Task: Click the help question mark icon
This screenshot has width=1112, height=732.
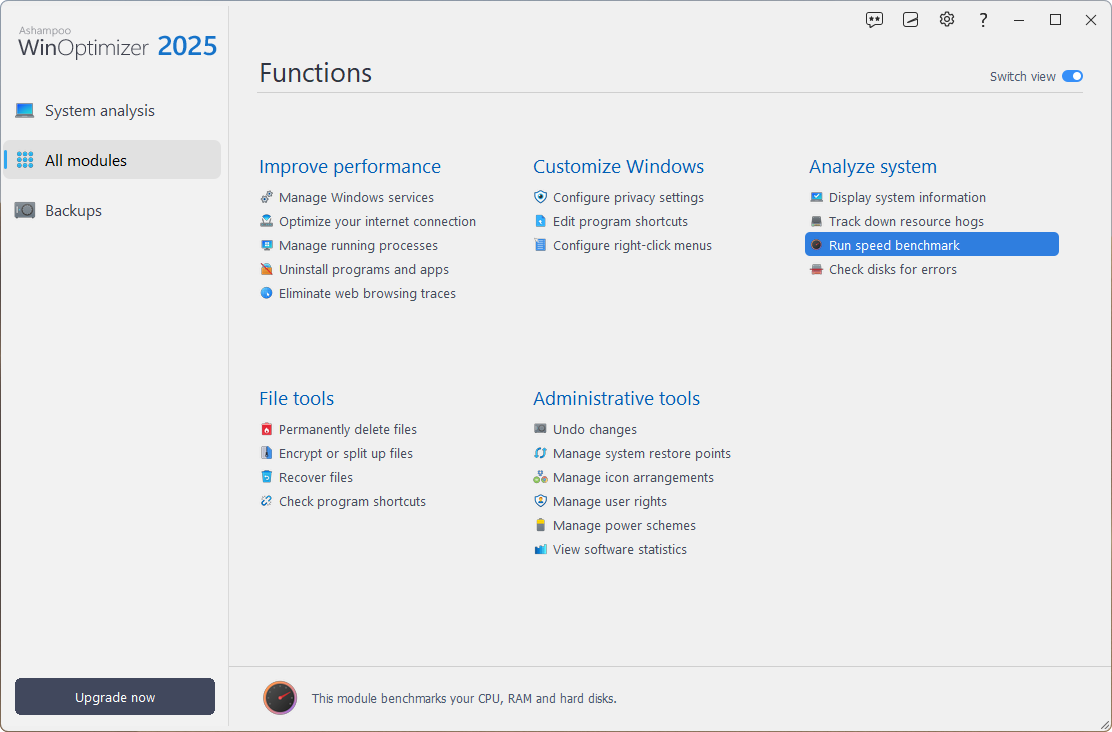Action: [x=983, y=20]
